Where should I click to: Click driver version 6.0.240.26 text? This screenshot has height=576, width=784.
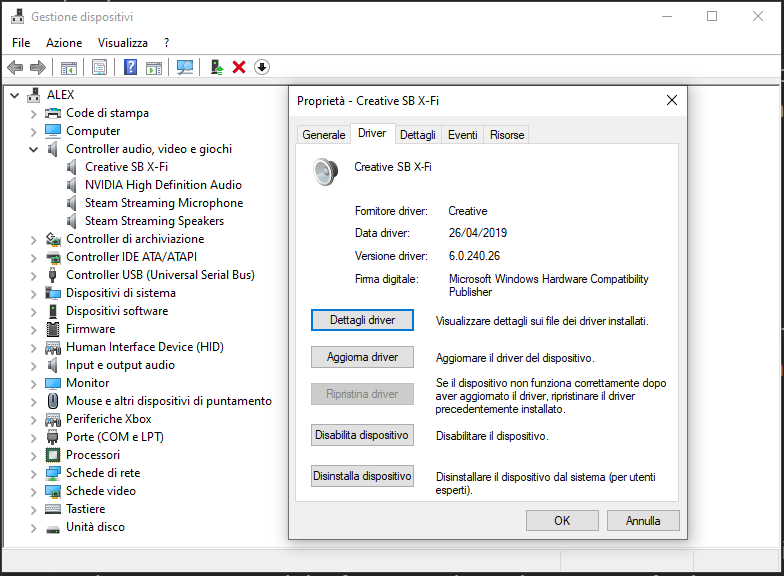click(x=474, y=256)
